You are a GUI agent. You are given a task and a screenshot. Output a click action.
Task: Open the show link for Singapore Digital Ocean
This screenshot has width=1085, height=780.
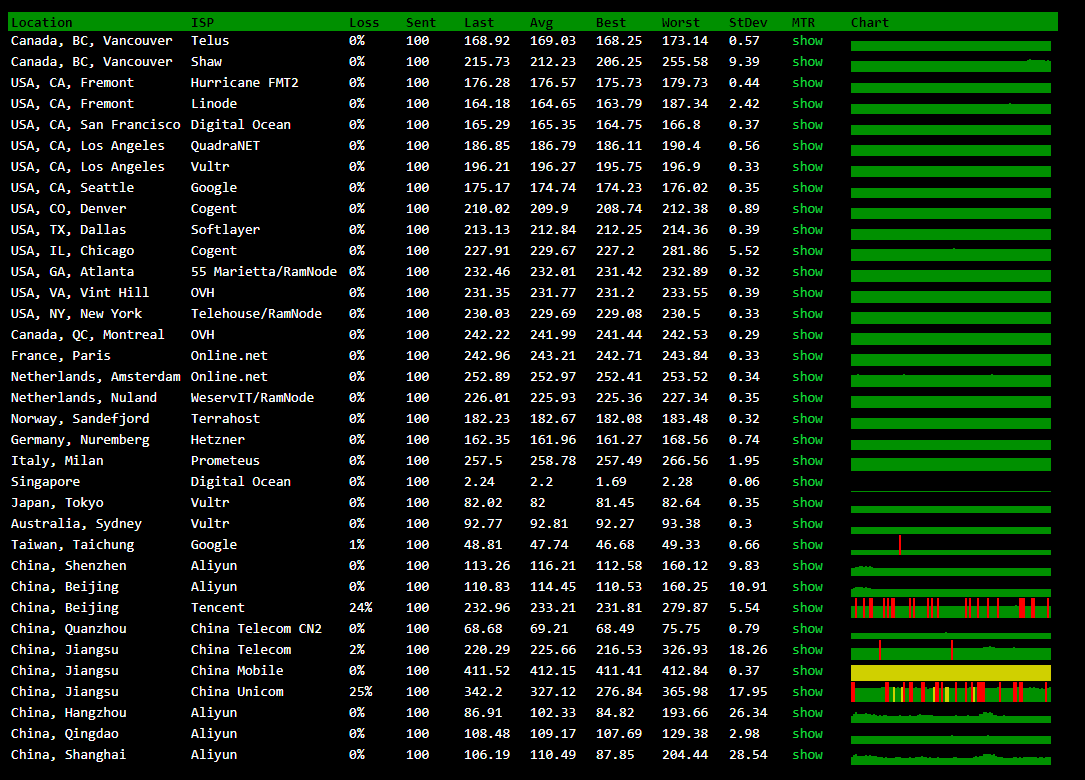tap(808, 482)
